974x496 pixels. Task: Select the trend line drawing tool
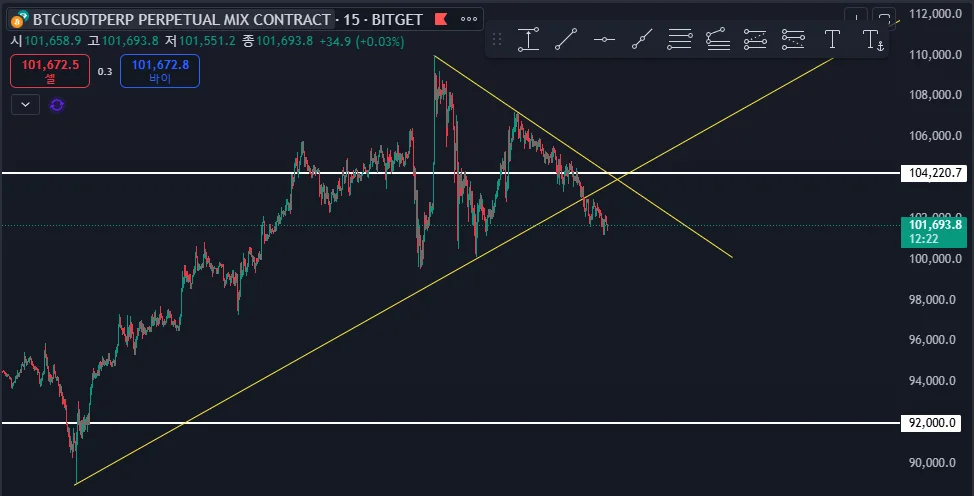566,39
